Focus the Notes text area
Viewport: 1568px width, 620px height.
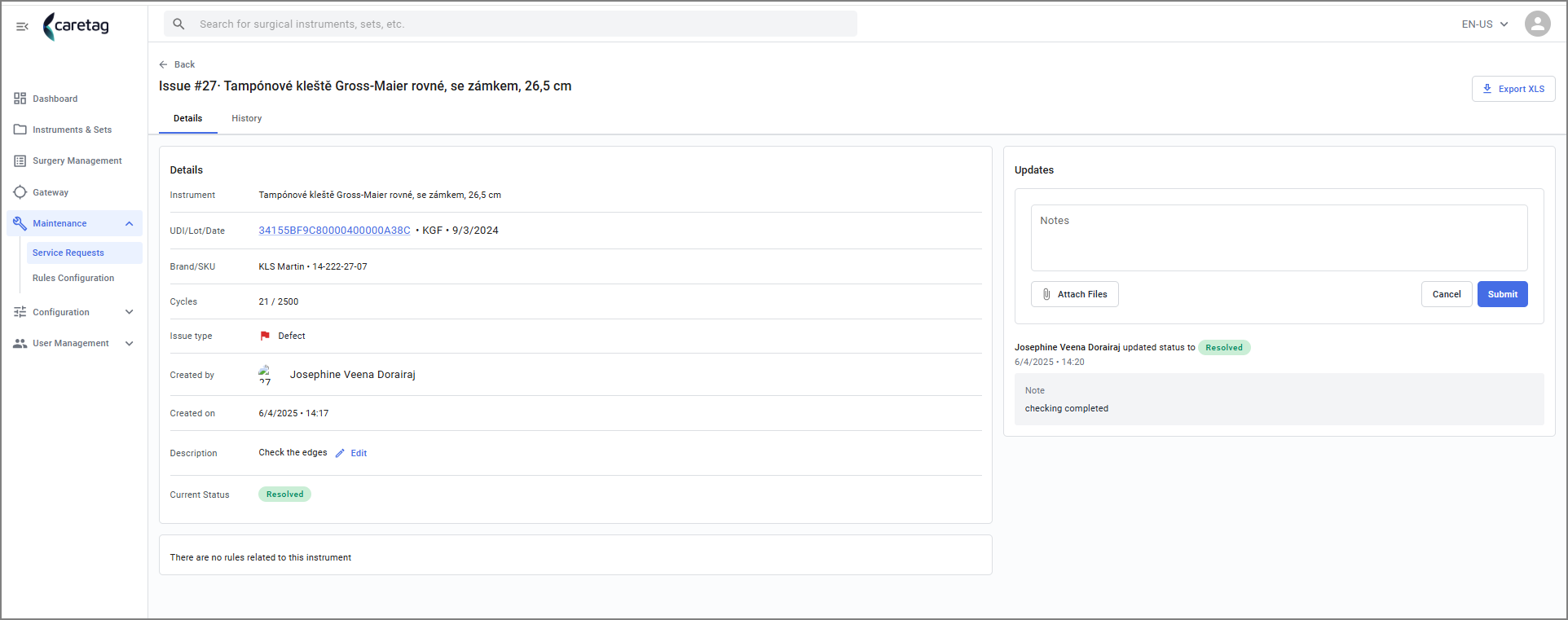(1279, 238)
